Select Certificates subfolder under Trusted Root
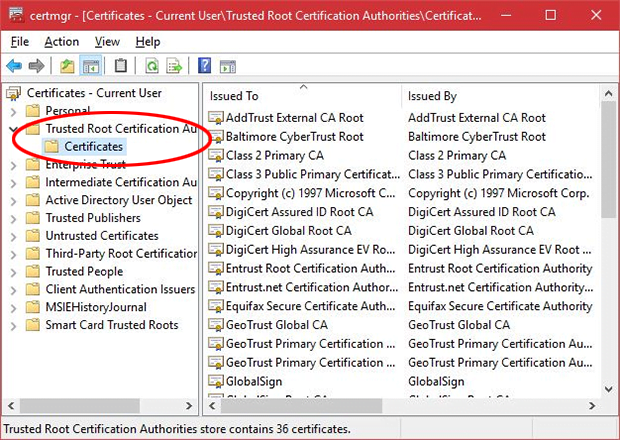The height and width of the screenshot is (440, 620). coord(85,147)
